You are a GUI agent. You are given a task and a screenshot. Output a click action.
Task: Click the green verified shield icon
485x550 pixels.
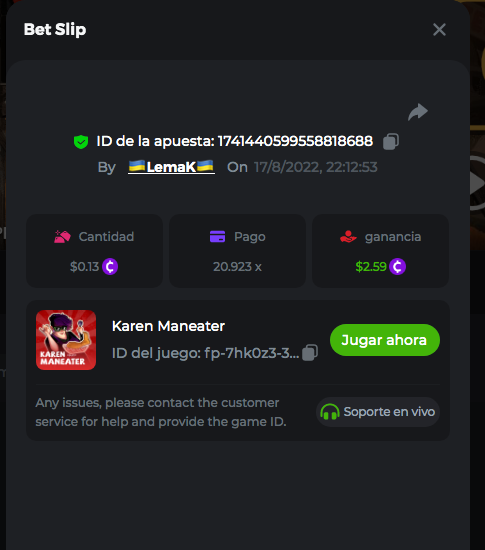pyautogui.click(x=81, y=142)
